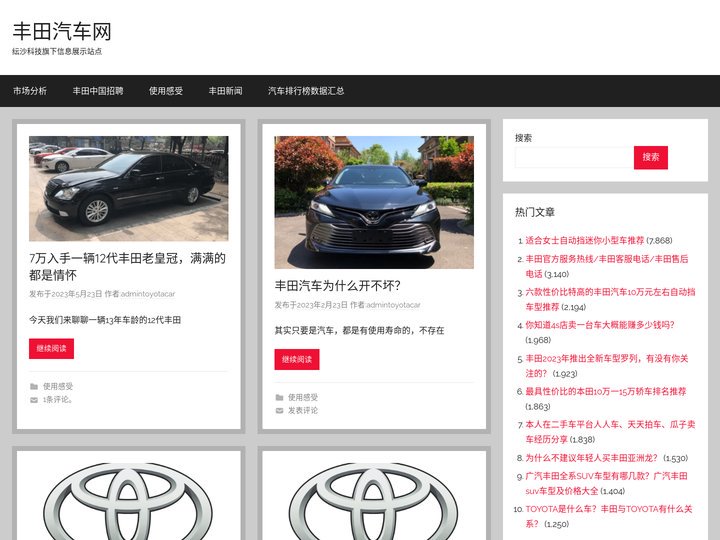The image size is (720, 540).
Task: Open 最具性价比的本田10万一15万轿车排名推荐
Action: click(x=606, y=392)
